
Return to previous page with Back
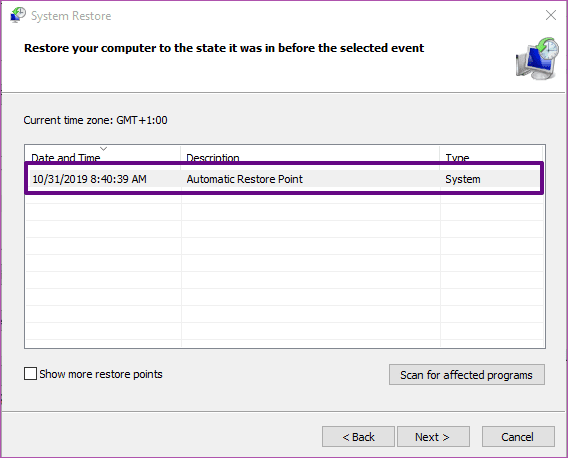pos(358,437)
